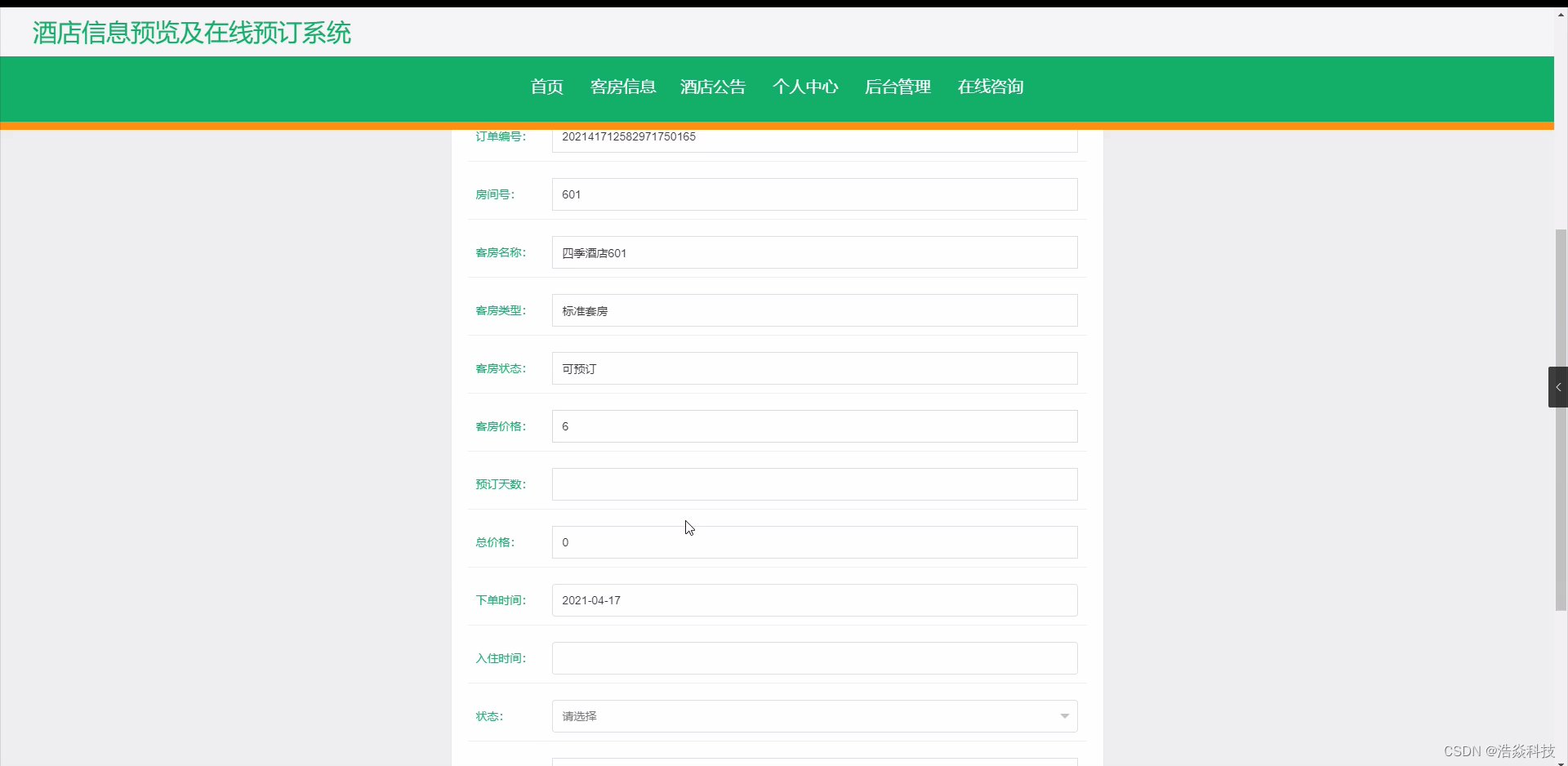Click the empty 预订天数 input field
This screenshot has height=766, width=1568.
pos(814,483)
